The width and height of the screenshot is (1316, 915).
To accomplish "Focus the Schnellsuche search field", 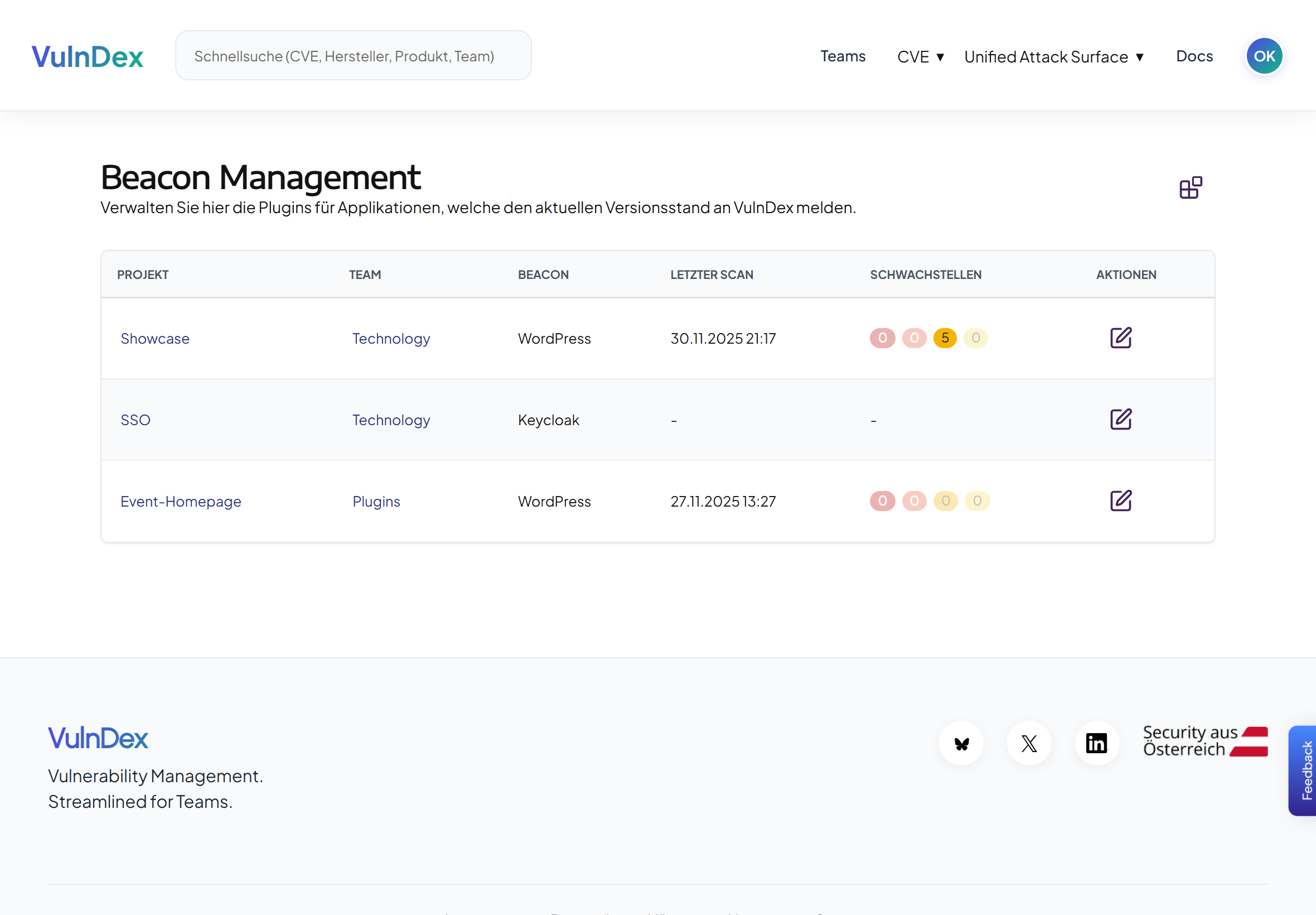I will 353,56.
